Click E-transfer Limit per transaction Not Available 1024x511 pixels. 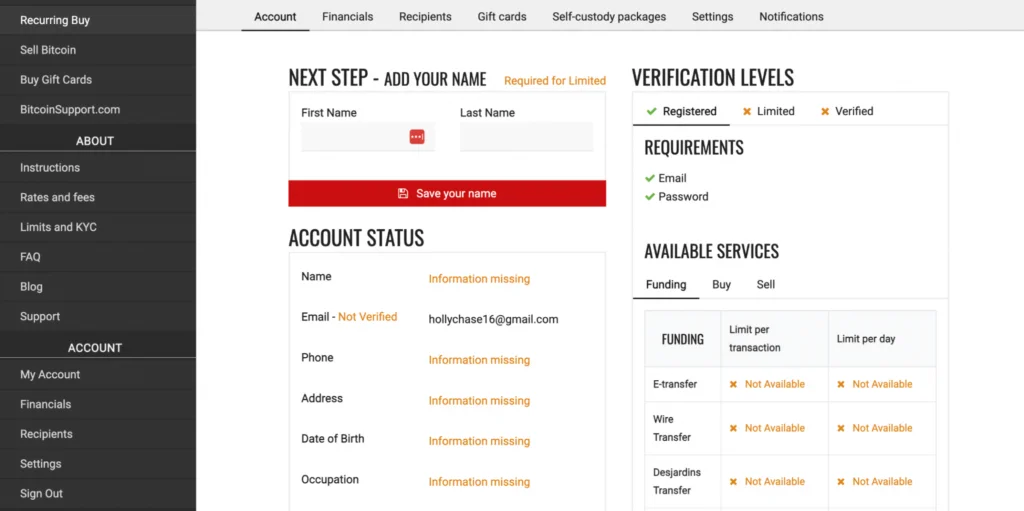click(767, 384)
